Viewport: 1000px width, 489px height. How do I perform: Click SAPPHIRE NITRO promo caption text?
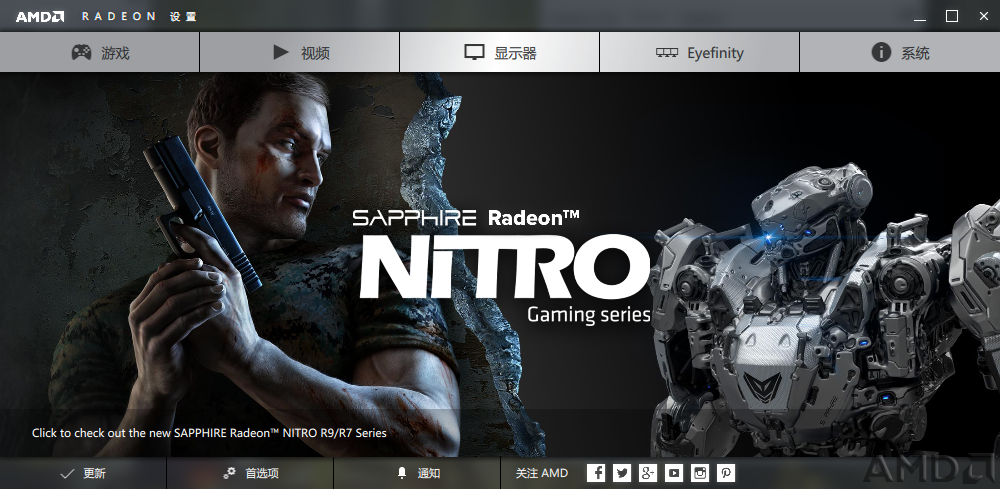[x=209, y=433]
